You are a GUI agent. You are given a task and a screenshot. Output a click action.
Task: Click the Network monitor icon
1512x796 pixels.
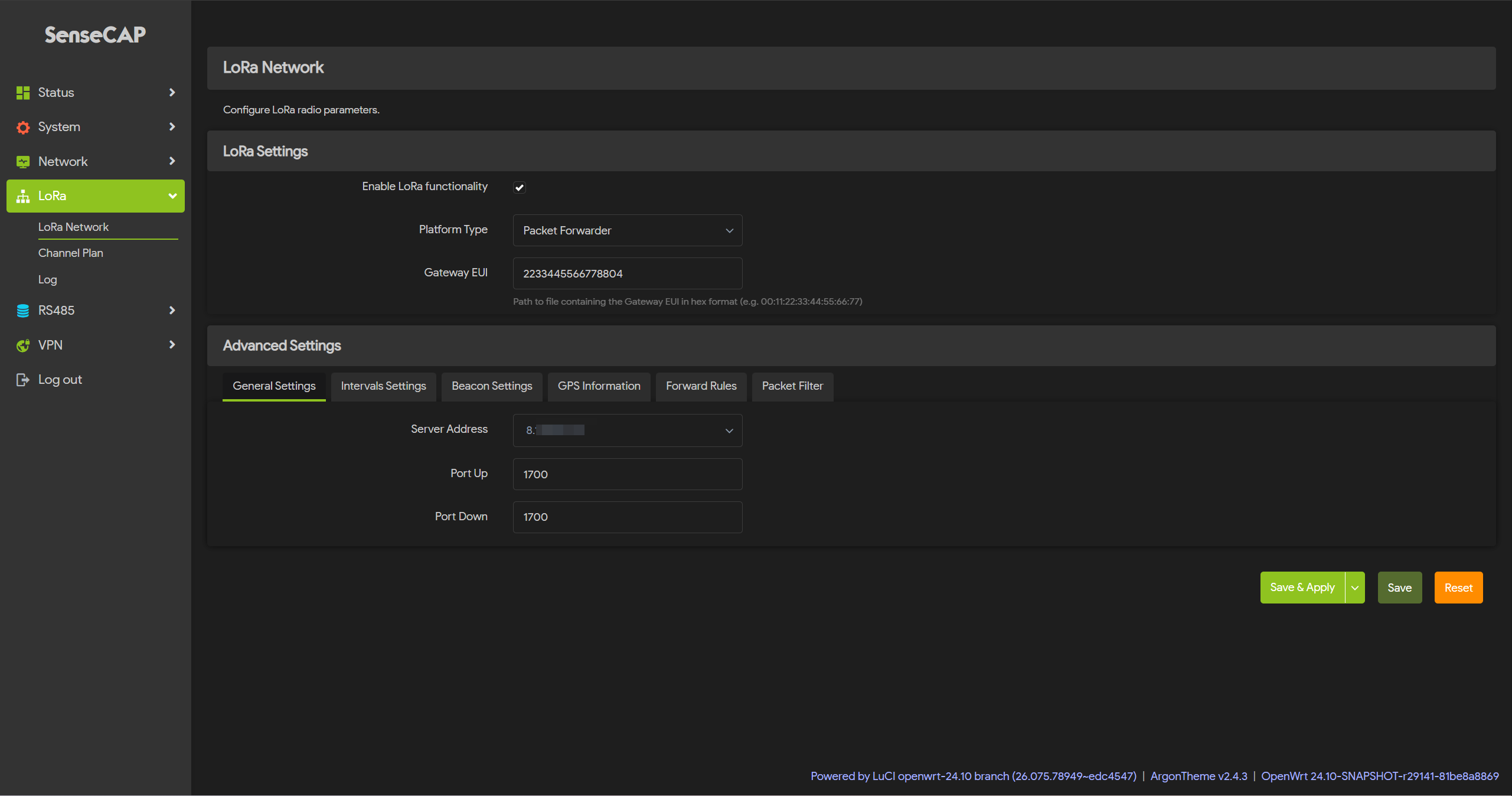pos(23,162)
